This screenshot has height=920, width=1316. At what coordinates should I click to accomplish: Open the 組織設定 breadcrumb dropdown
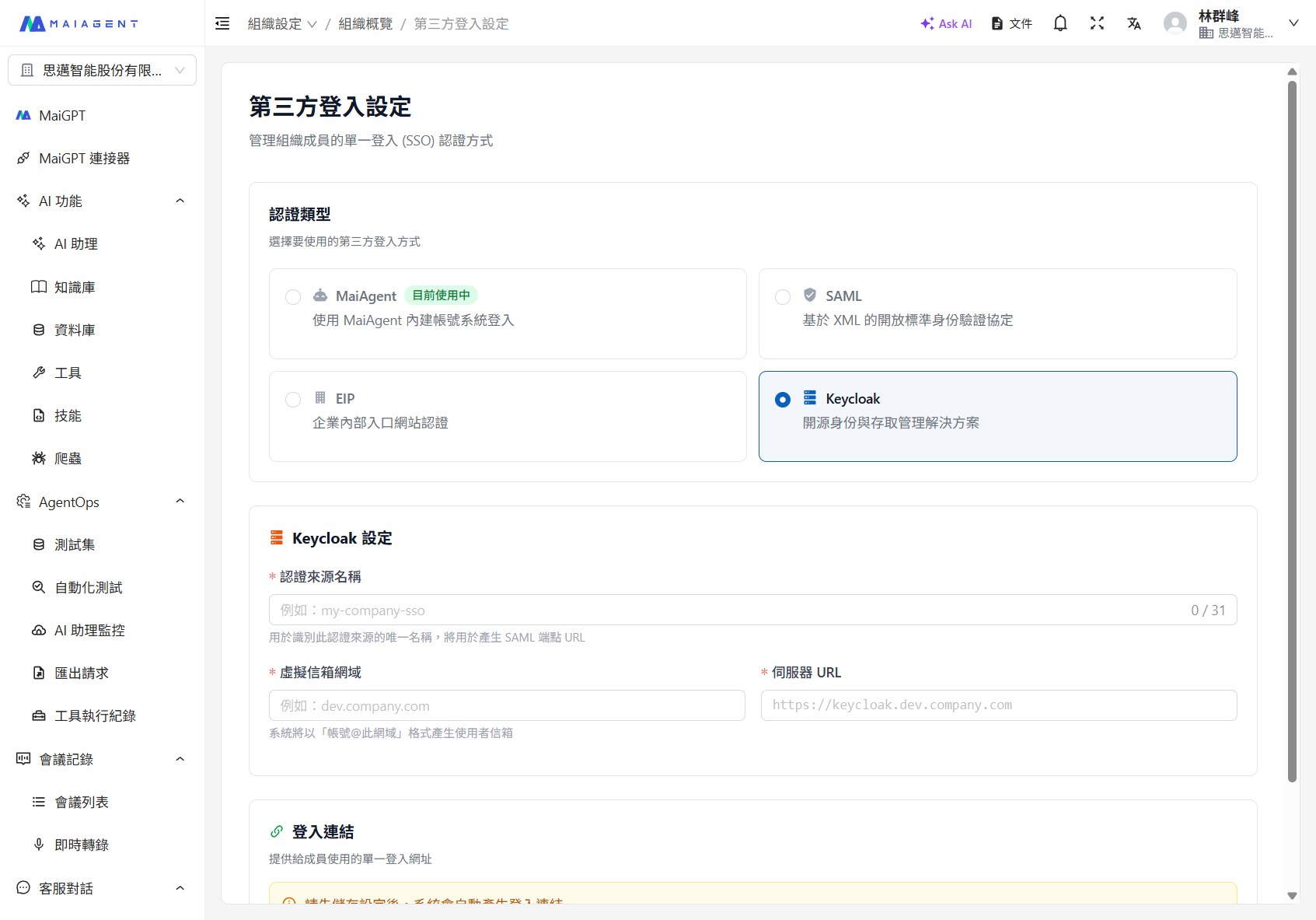click(x=282, y=24)
